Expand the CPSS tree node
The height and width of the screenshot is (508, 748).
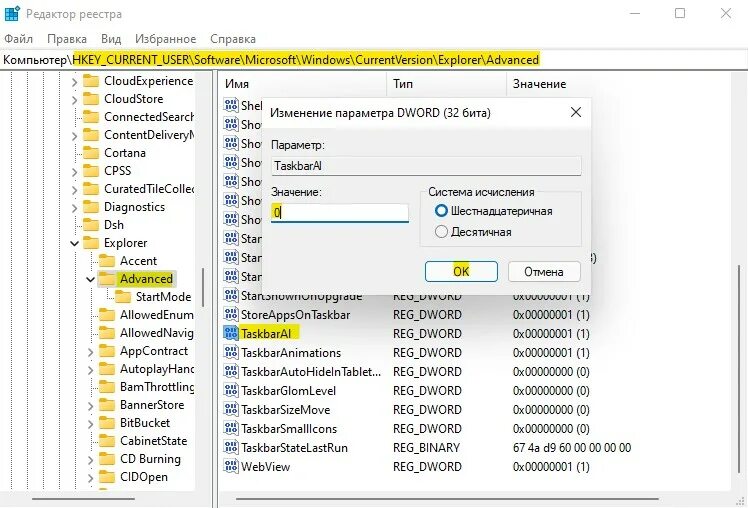pyautogui.click(x=74, y=171)
